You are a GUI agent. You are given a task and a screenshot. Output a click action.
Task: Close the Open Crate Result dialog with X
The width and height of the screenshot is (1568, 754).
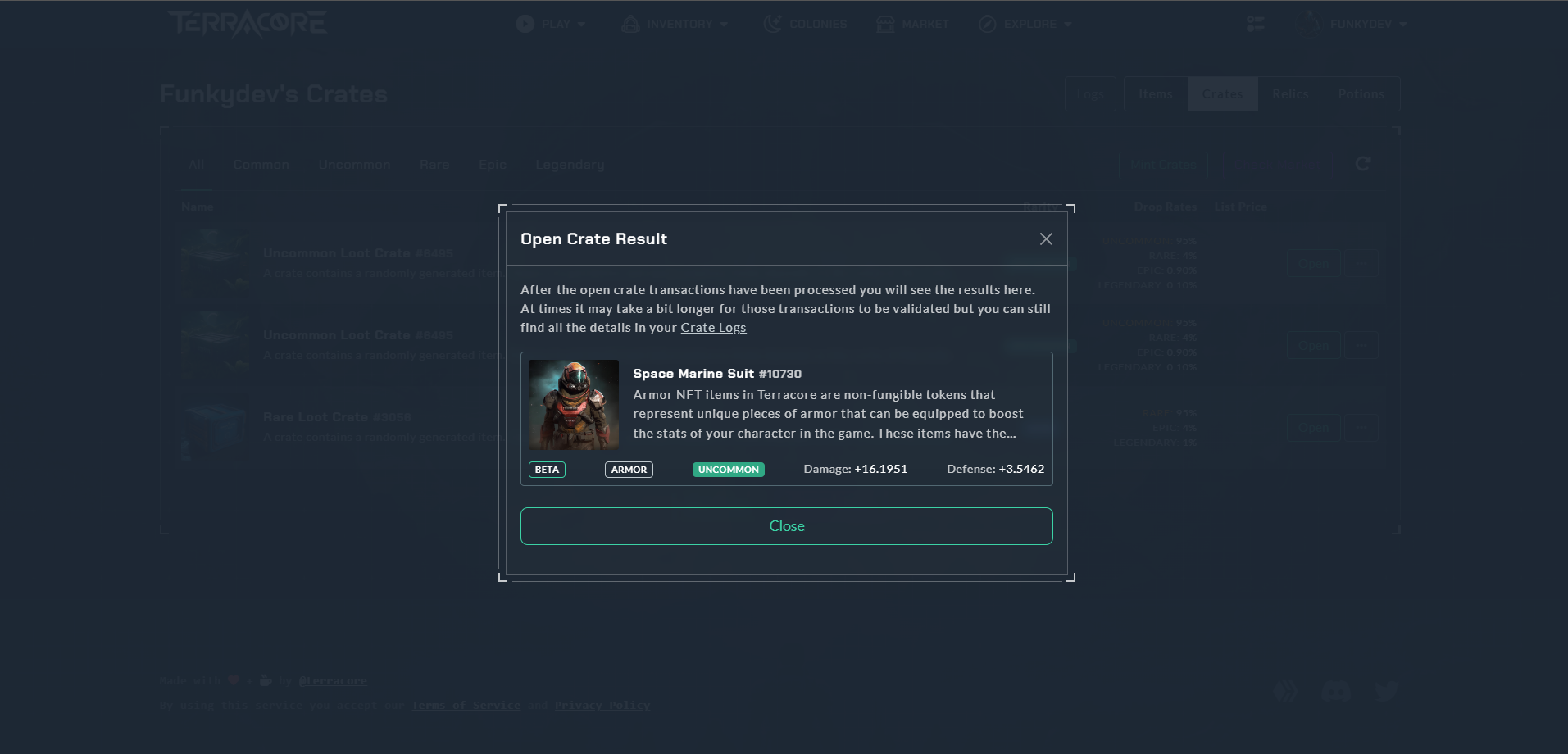click(x=1046, y=238)
